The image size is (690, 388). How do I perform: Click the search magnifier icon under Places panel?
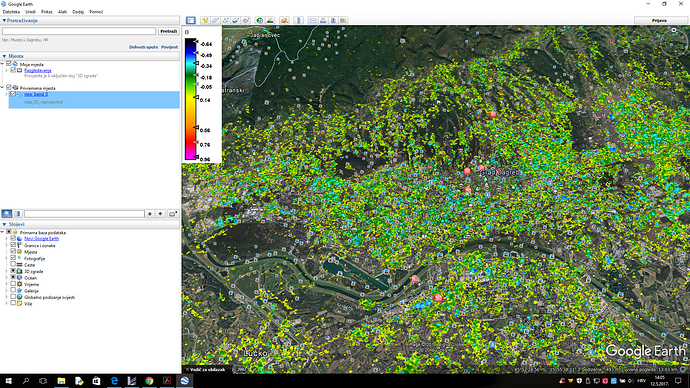coord(7,214)
